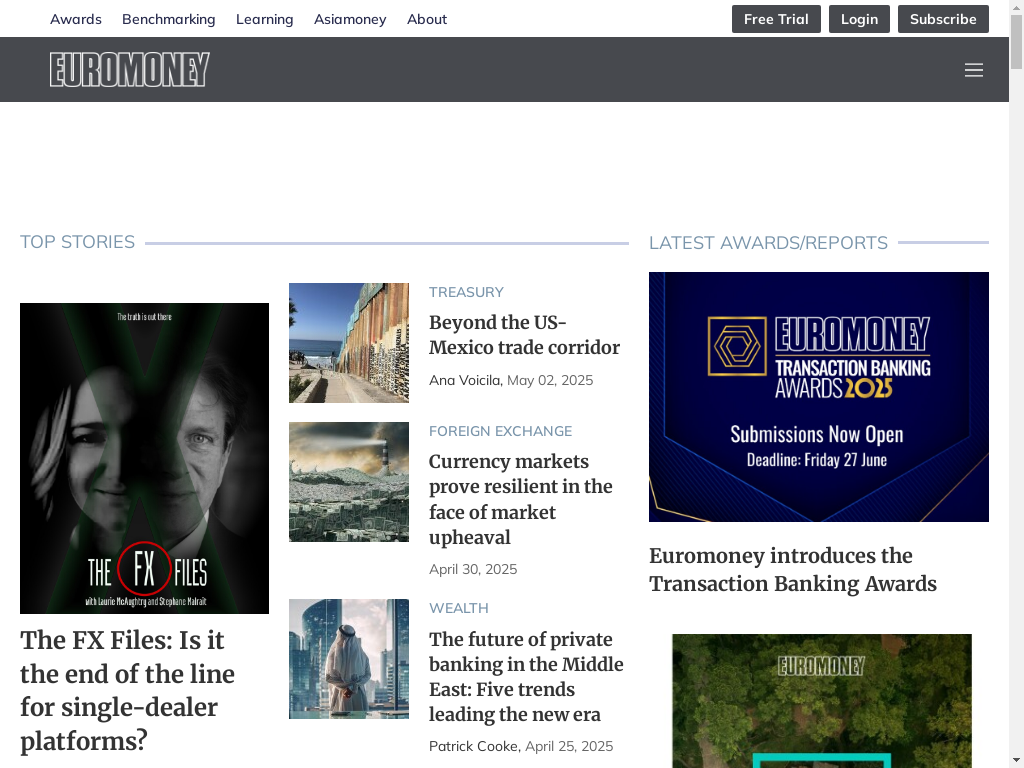The image size is (1024, 768).
Task: Read 'Euromoney introduces the Transaction Banking Awards'
Action: 793,569
